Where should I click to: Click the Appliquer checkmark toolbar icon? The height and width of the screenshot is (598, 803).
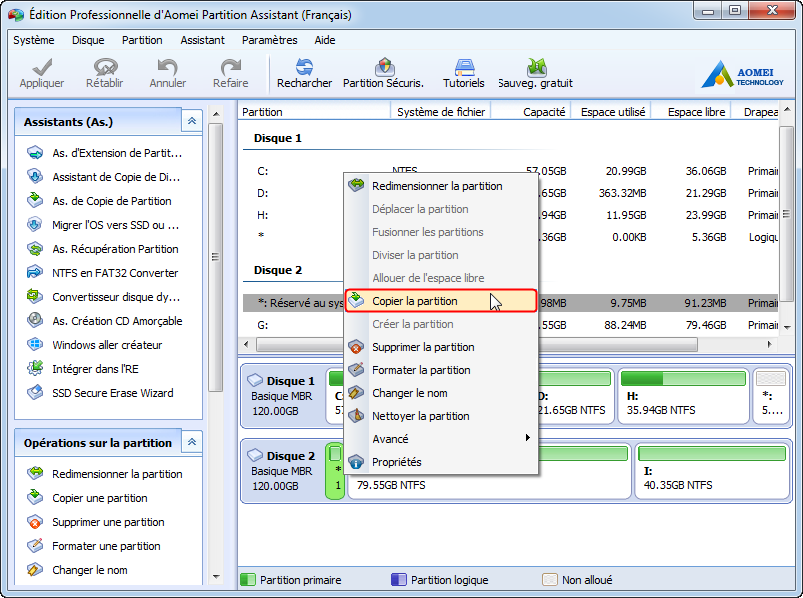[x=42, y=67]
